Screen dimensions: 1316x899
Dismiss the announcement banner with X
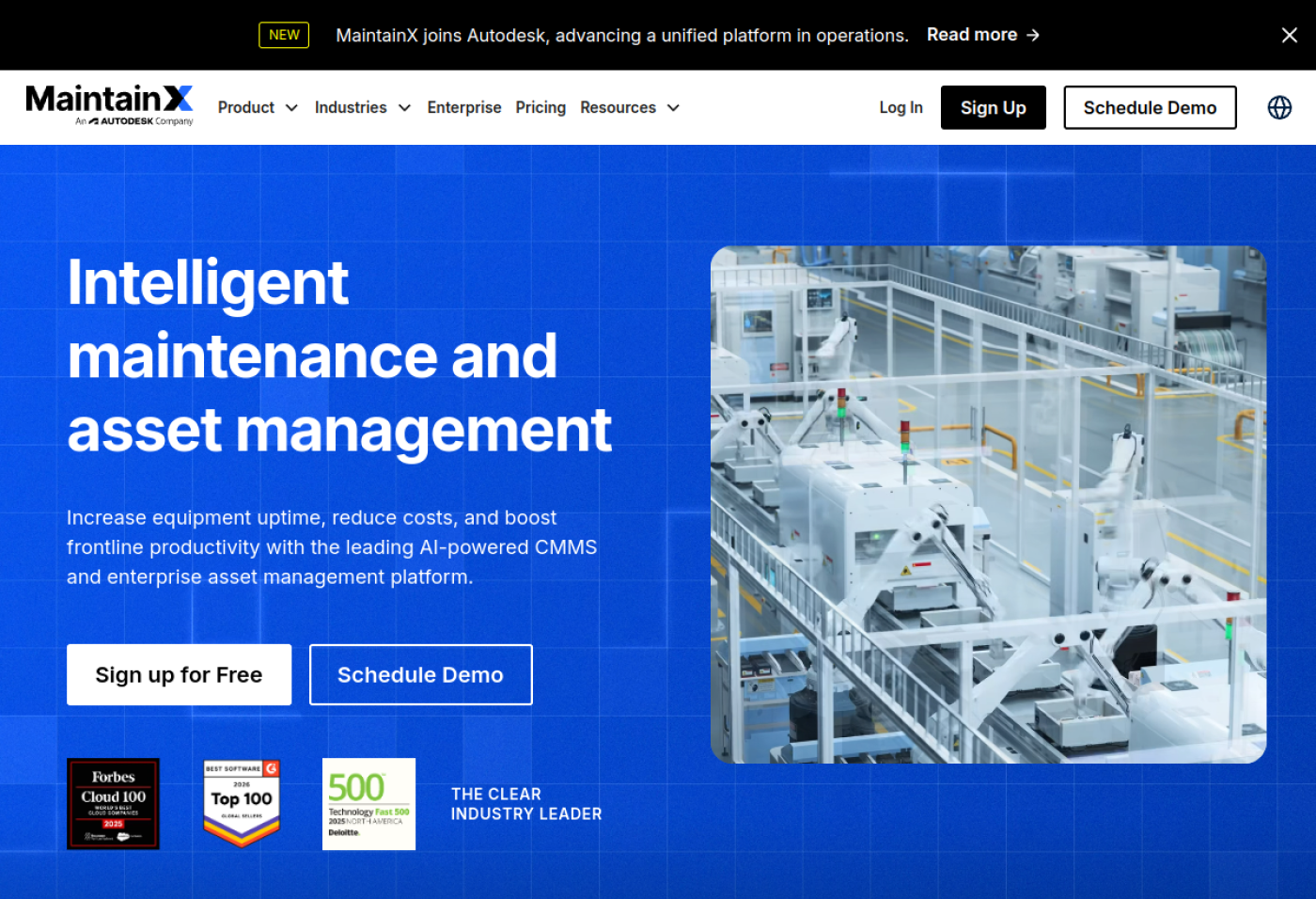pos(1290,35)
